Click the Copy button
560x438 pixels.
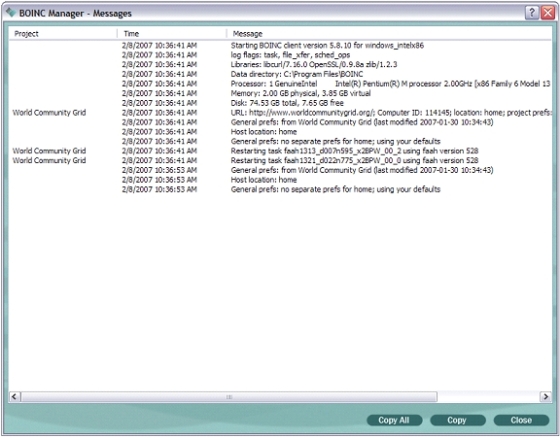[458, 420]
